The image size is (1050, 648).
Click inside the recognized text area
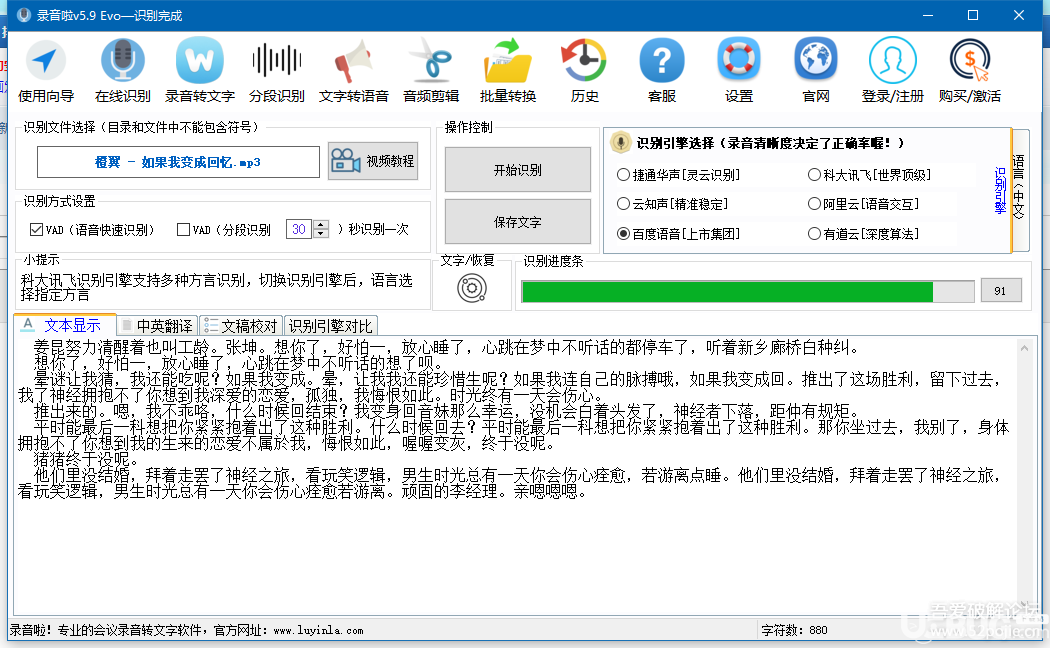tap(514, 475)
